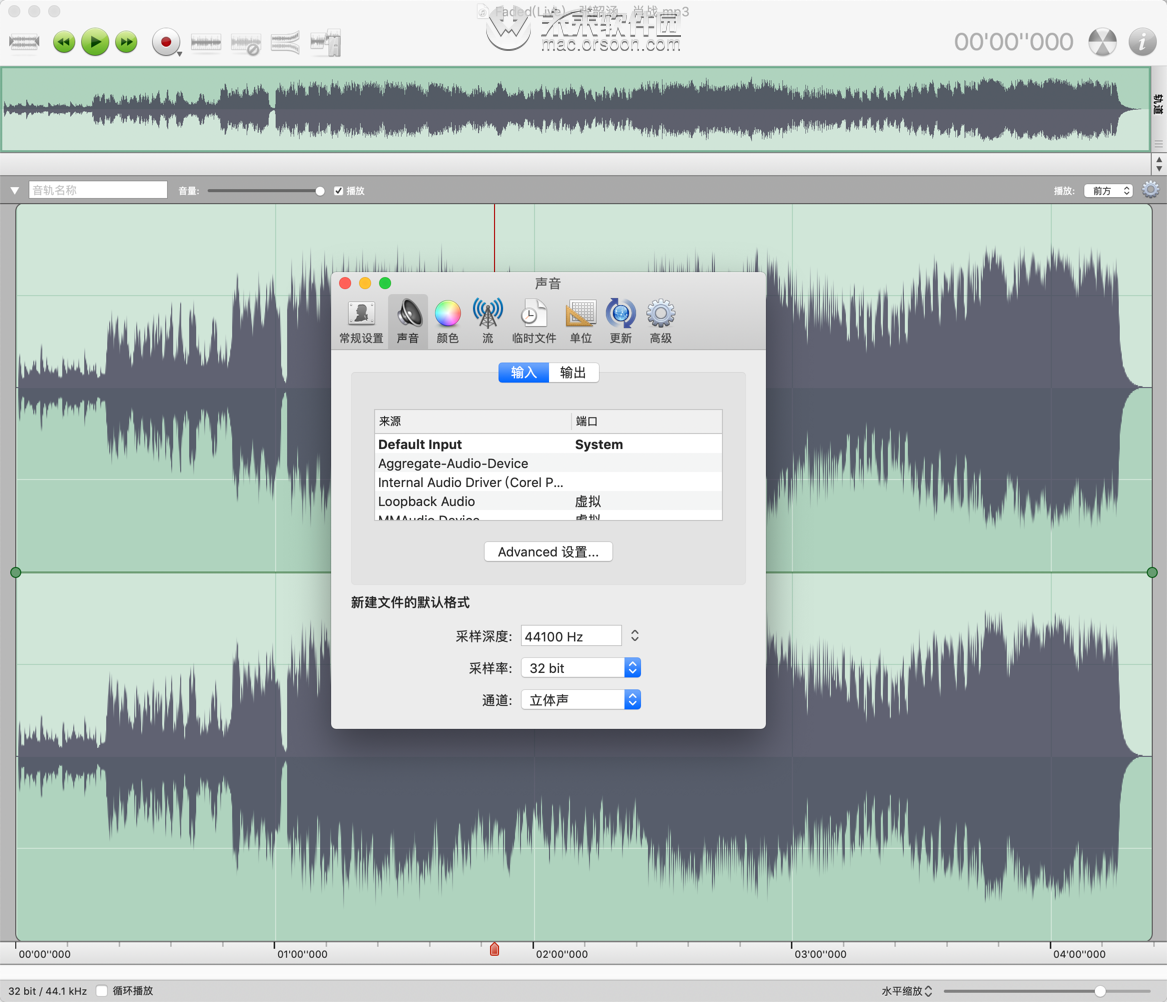This screenshot has width=1167, height=1002.
Task: Click the Advanced 设置 button
Action: 548,551
